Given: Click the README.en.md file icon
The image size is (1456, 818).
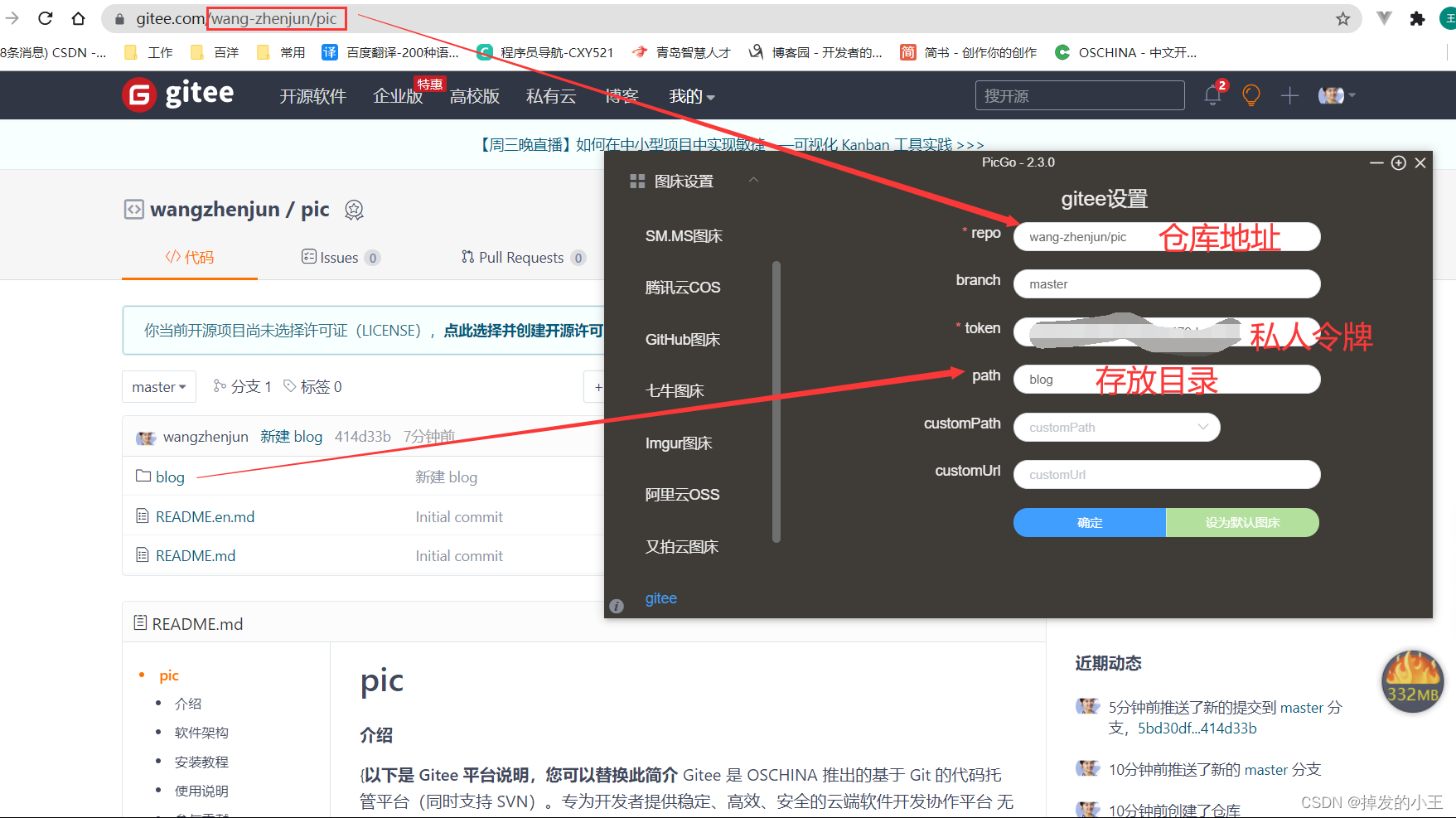Looking at the screenshot, I should (143, 515).
